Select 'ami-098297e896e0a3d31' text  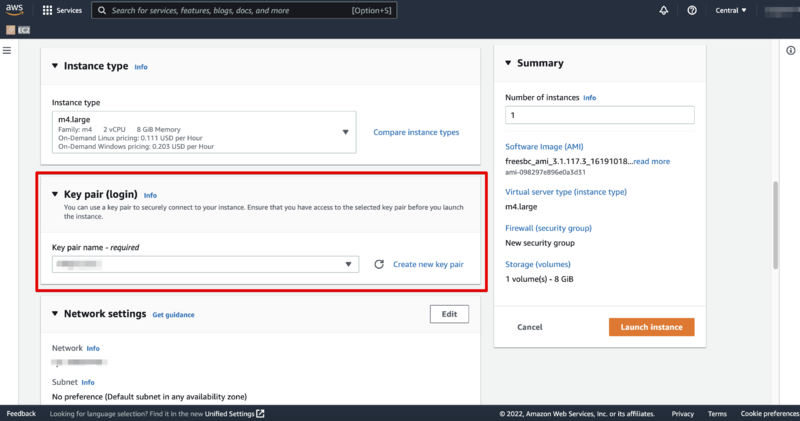(545, 172)
